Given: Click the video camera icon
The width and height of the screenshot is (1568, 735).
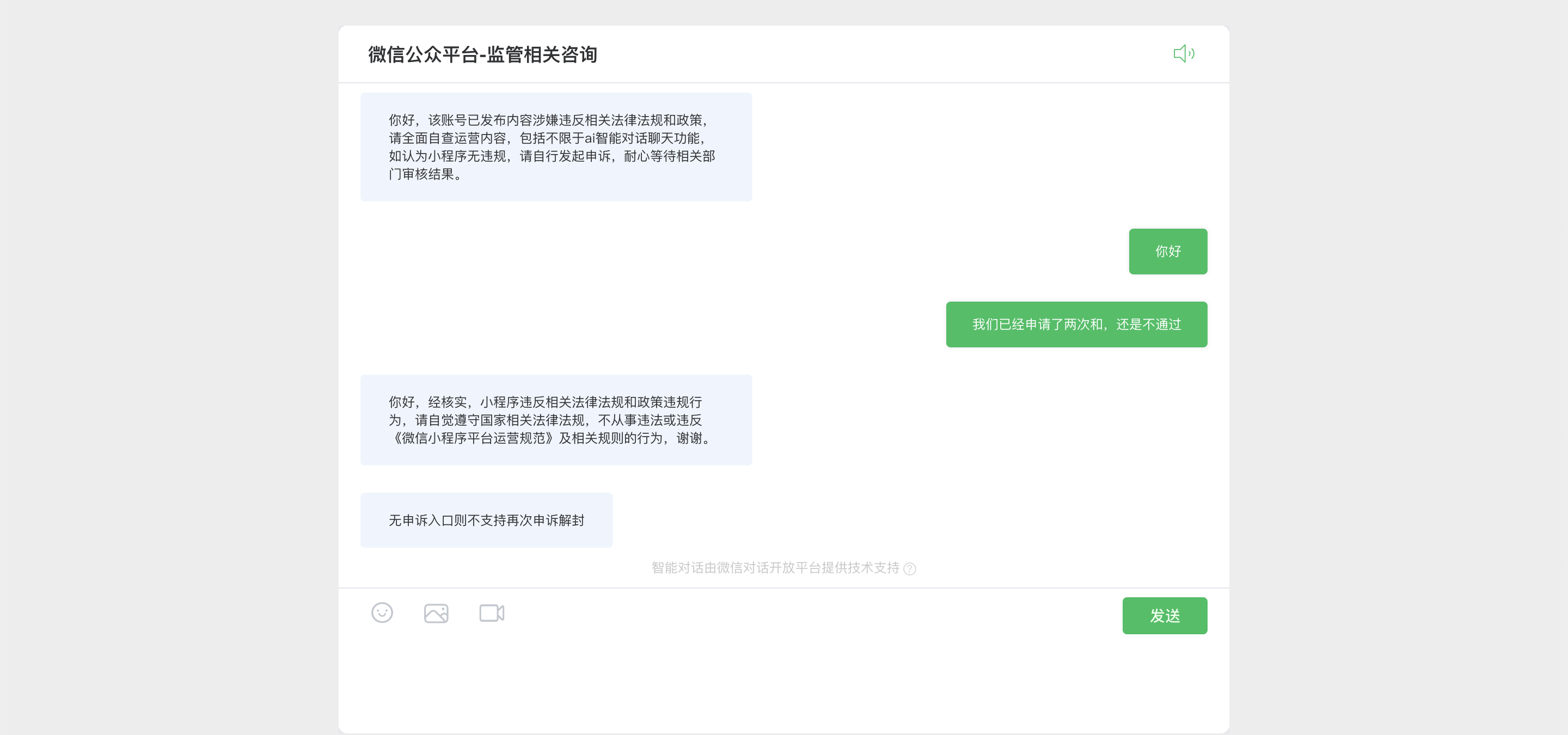Looking at the screenshot, I should click(491, 612).
